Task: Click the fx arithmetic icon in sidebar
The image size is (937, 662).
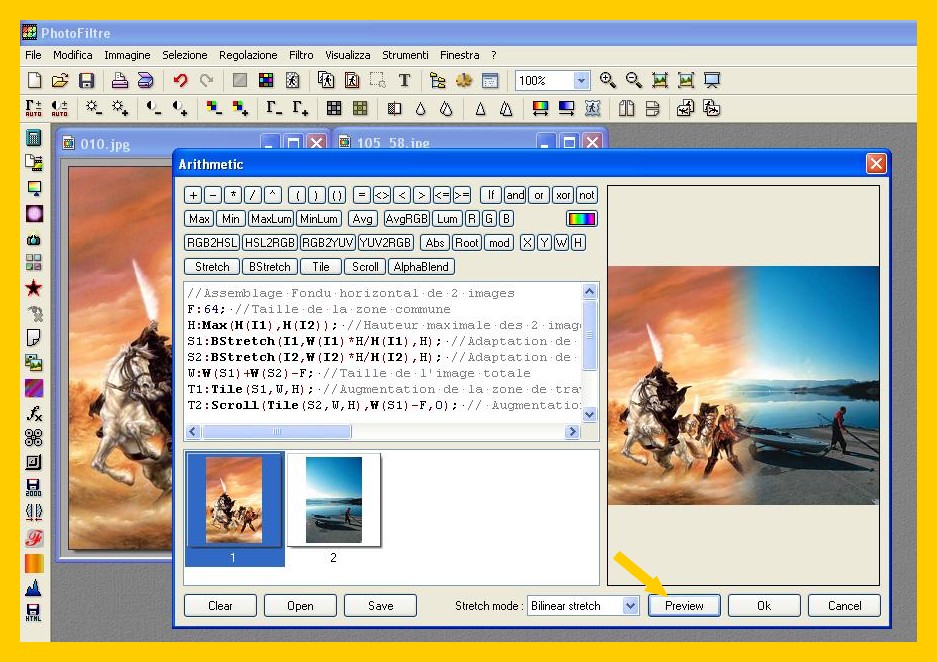Action: coord(34,413)
